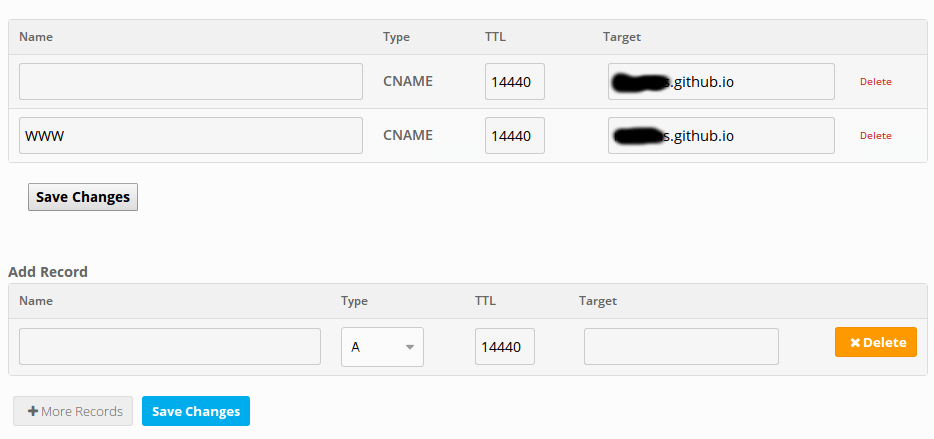The image size is (934, 439).
Task: Click the TTL field under Add Record
Action: pyautogui.click(x=505, y=346)
